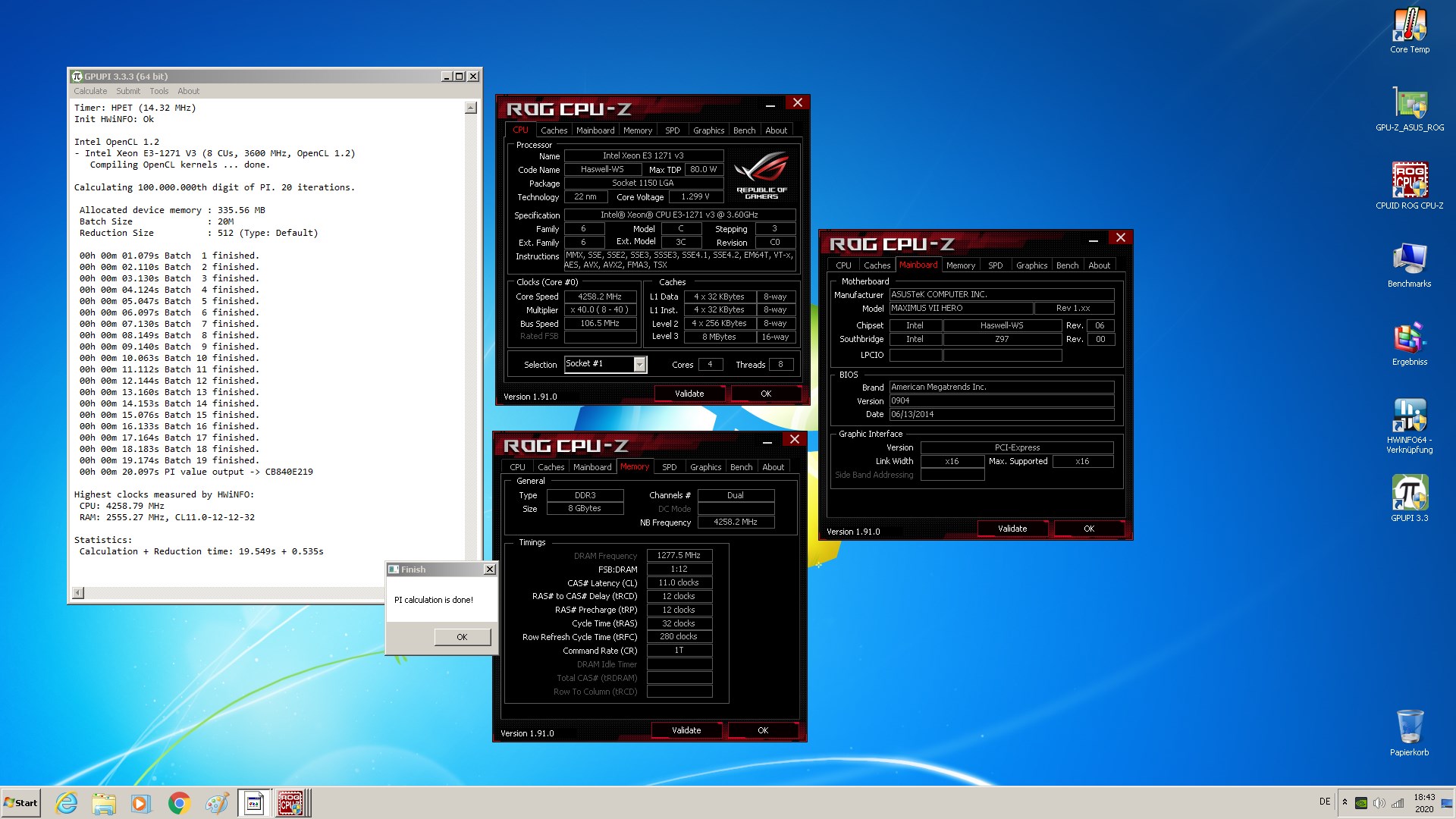Screen dimensions: 1456x819
Task: Click BIOS date 06/13/2014 field
Action: [x=1002, y=414]
